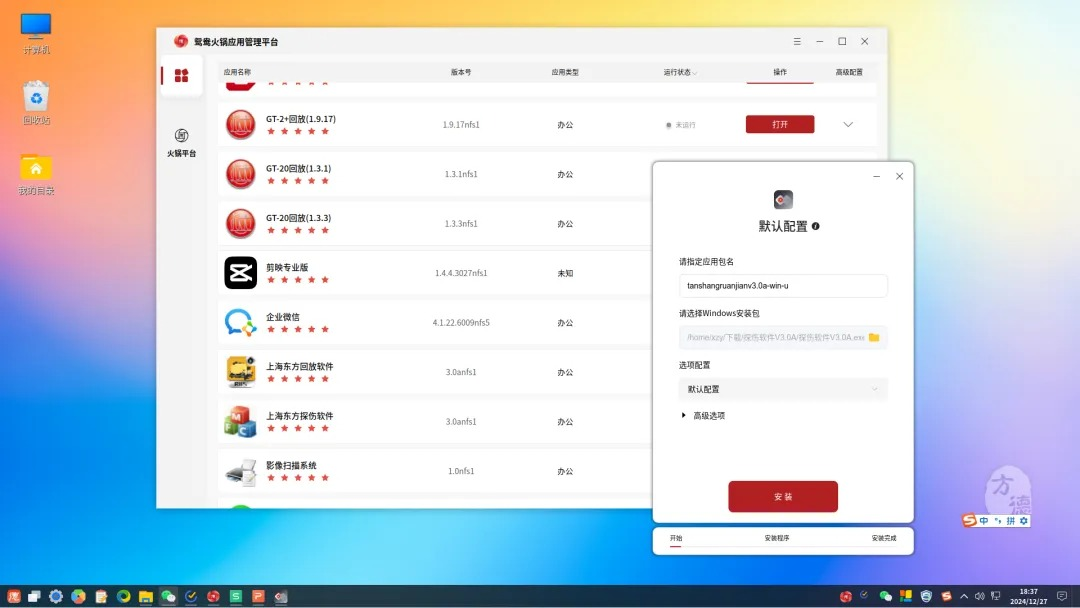Open the yellow folder picker for Windows安装包

coord(875,338)
